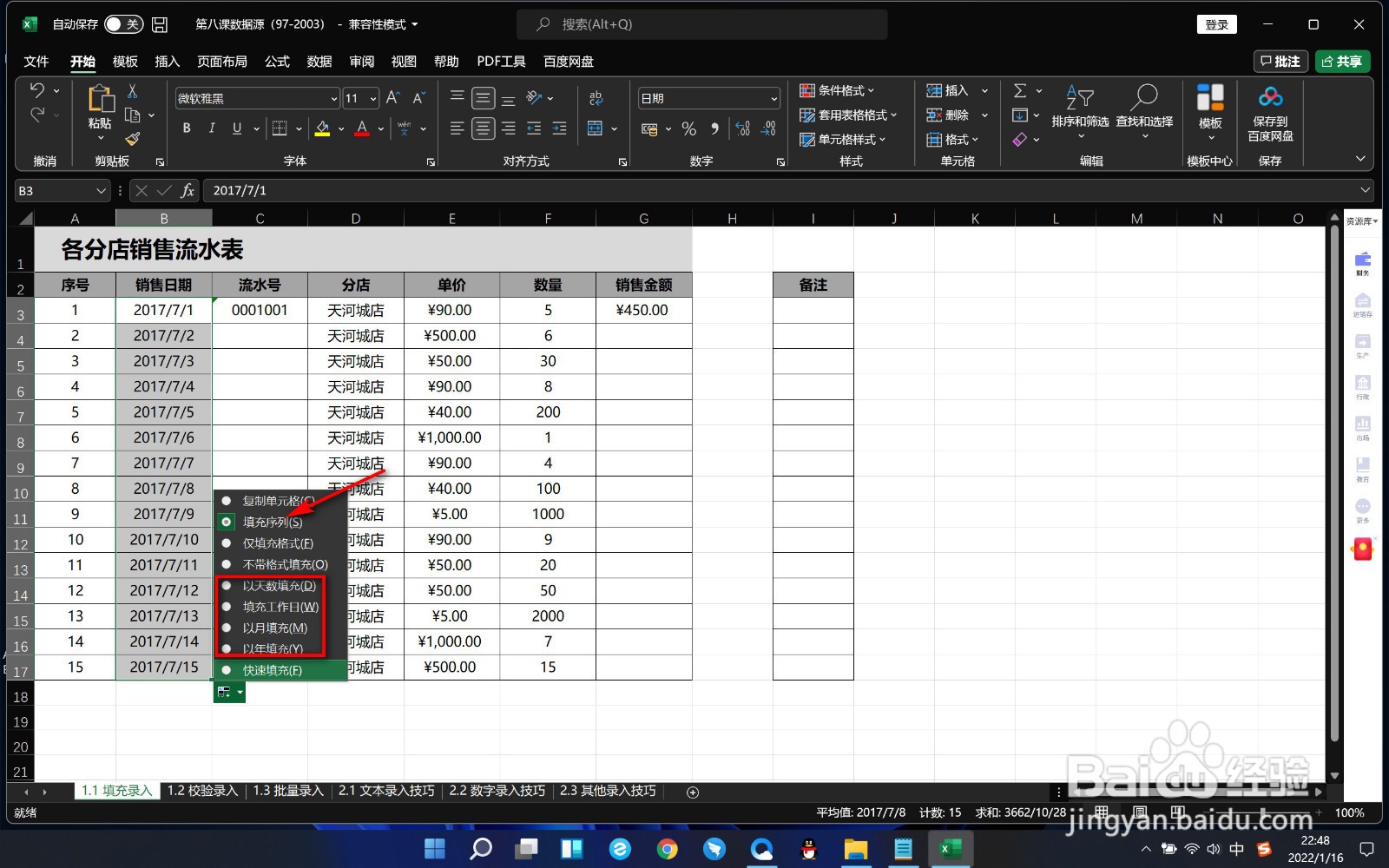Click the increase decimal icon
Viewport: 1389px width, 868px height.
(743, 128)
